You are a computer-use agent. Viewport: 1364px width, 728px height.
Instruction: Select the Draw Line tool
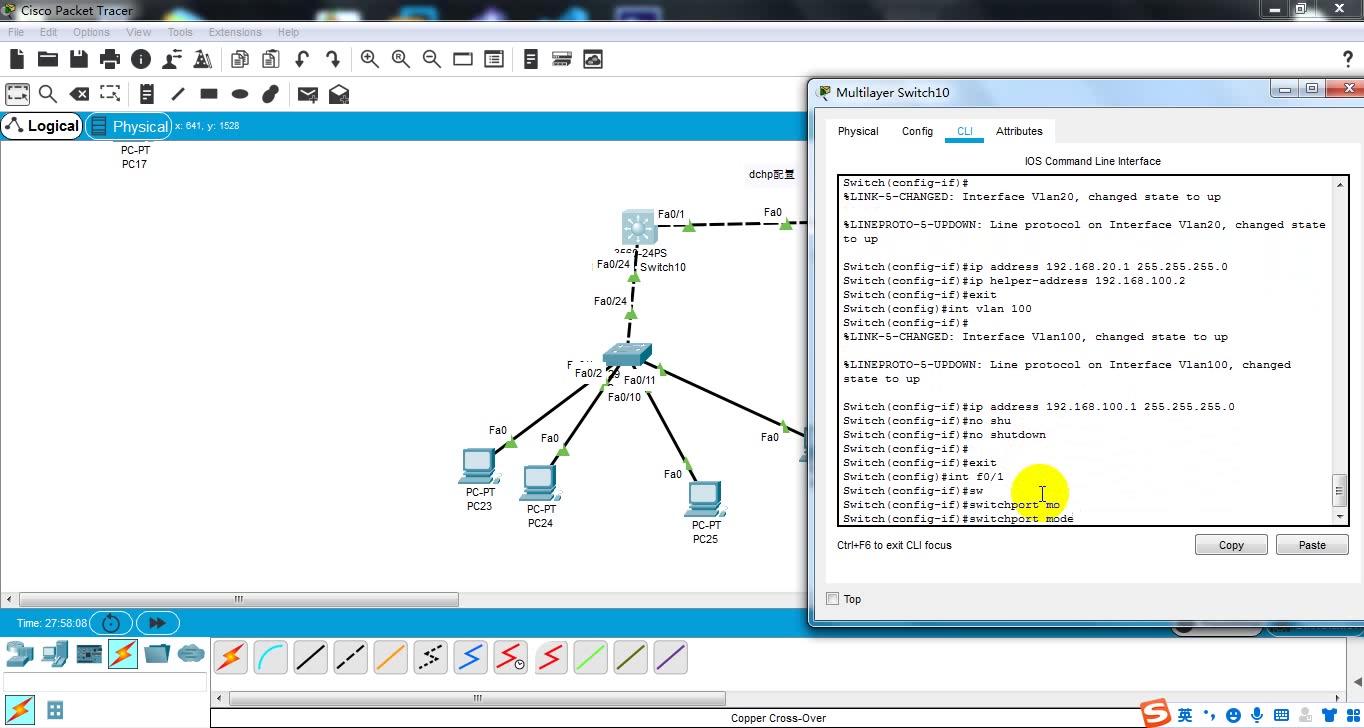coord(178,94)
